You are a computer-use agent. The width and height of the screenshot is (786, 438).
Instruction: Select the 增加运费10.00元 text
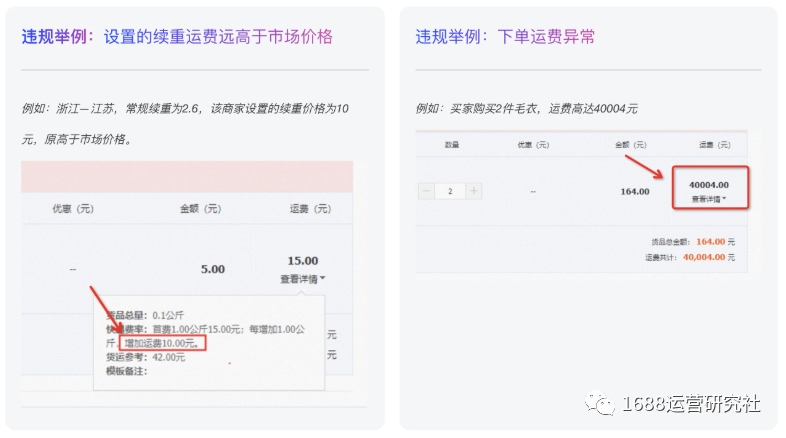coord(162,343)
